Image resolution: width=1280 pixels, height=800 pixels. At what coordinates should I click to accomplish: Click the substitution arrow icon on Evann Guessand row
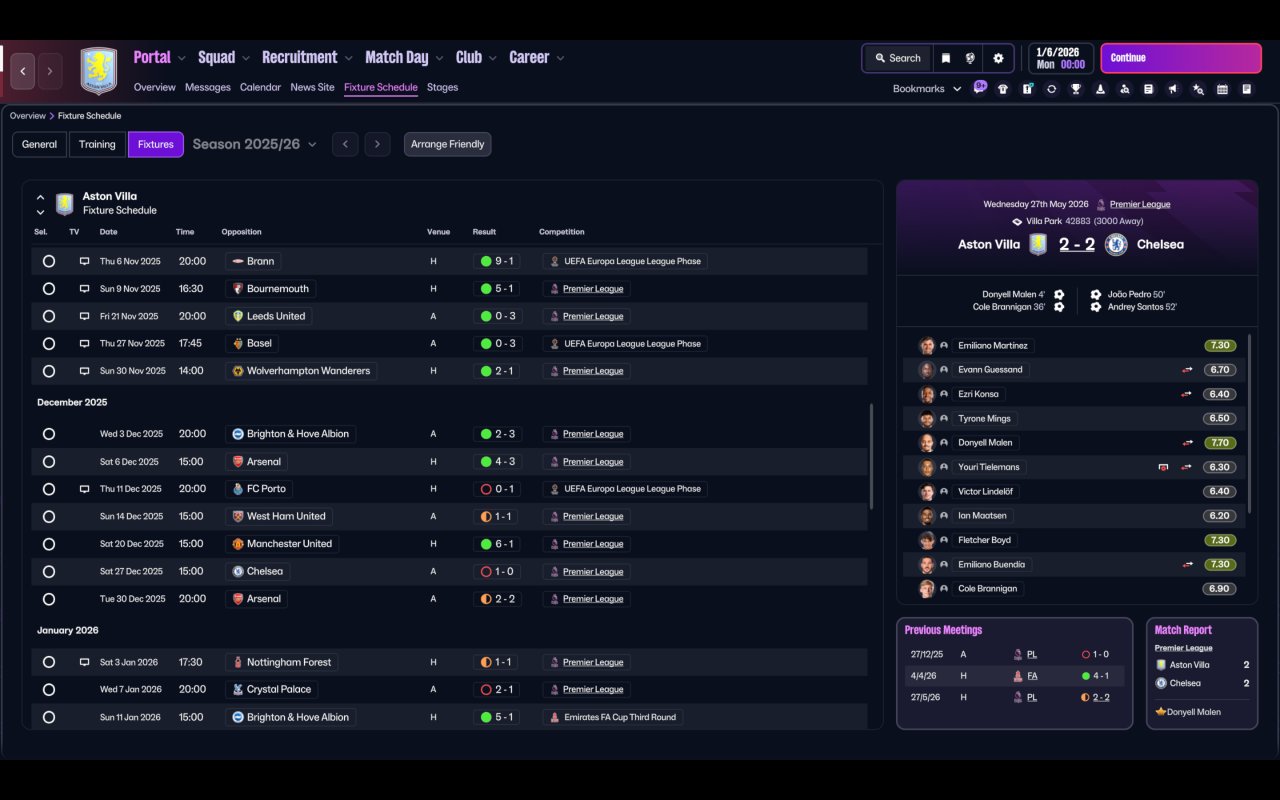point(1187,370)
